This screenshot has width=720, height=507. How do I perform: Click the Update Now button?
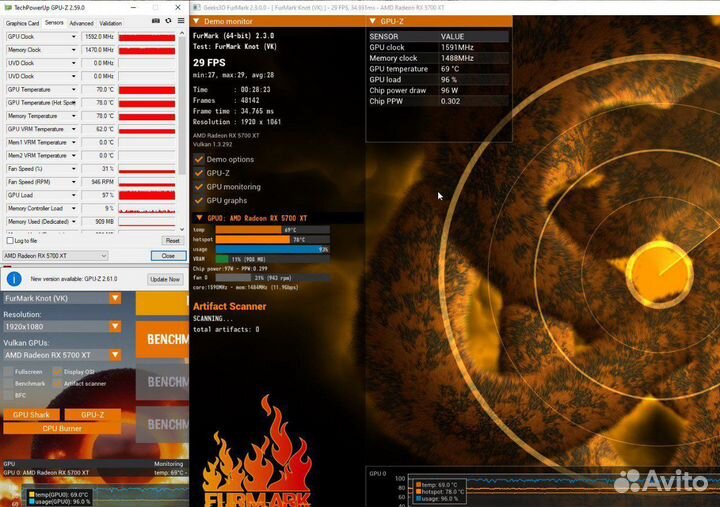tap(165, 279)
